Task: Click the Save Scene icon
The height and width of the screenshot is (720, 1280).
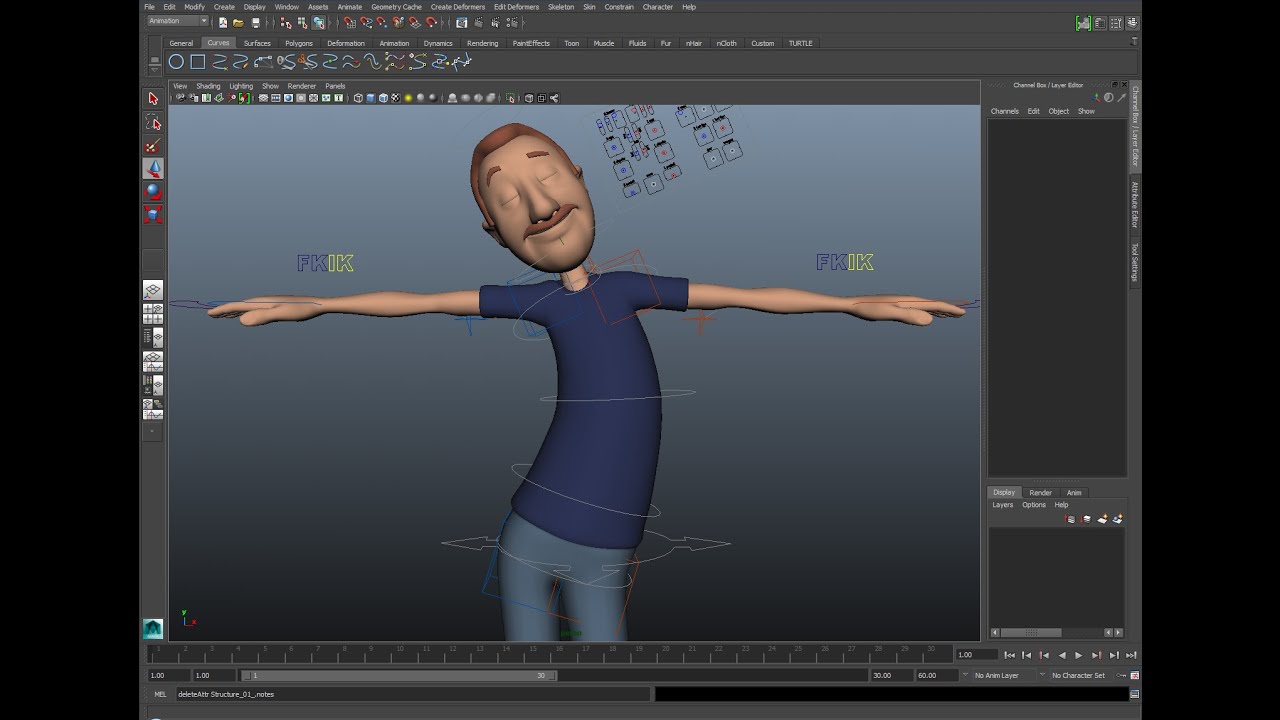Action: point(255,22)
